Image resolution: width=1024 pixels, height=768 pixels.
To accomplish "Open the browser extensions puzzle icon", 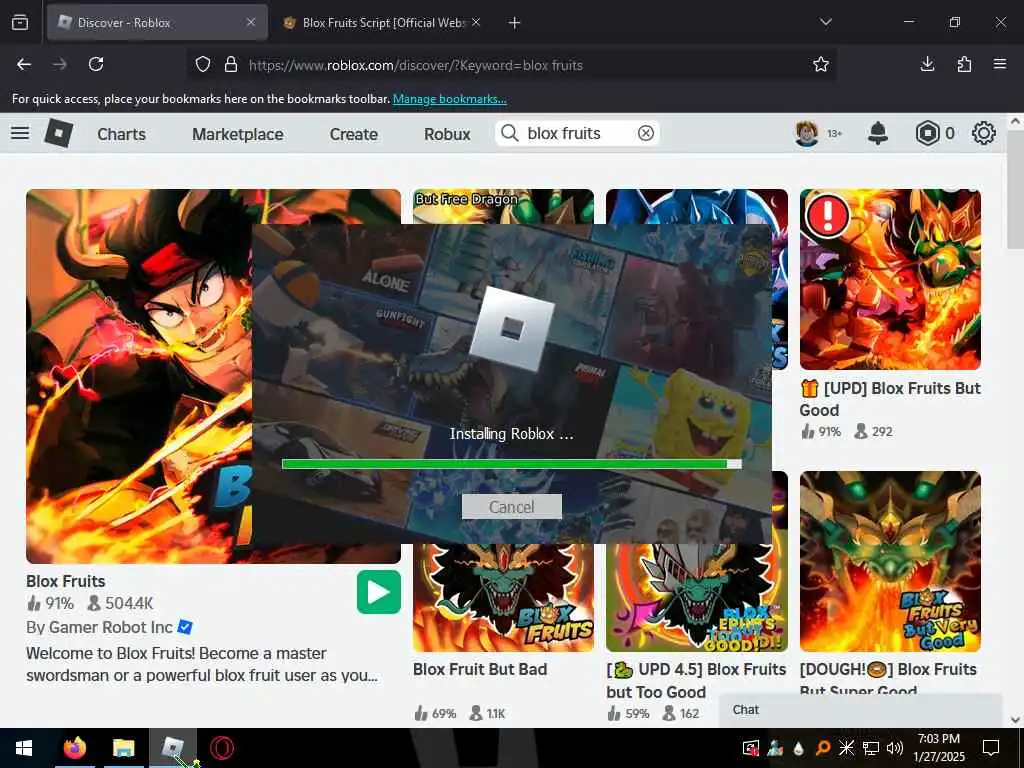I will [x=964, y=64].
